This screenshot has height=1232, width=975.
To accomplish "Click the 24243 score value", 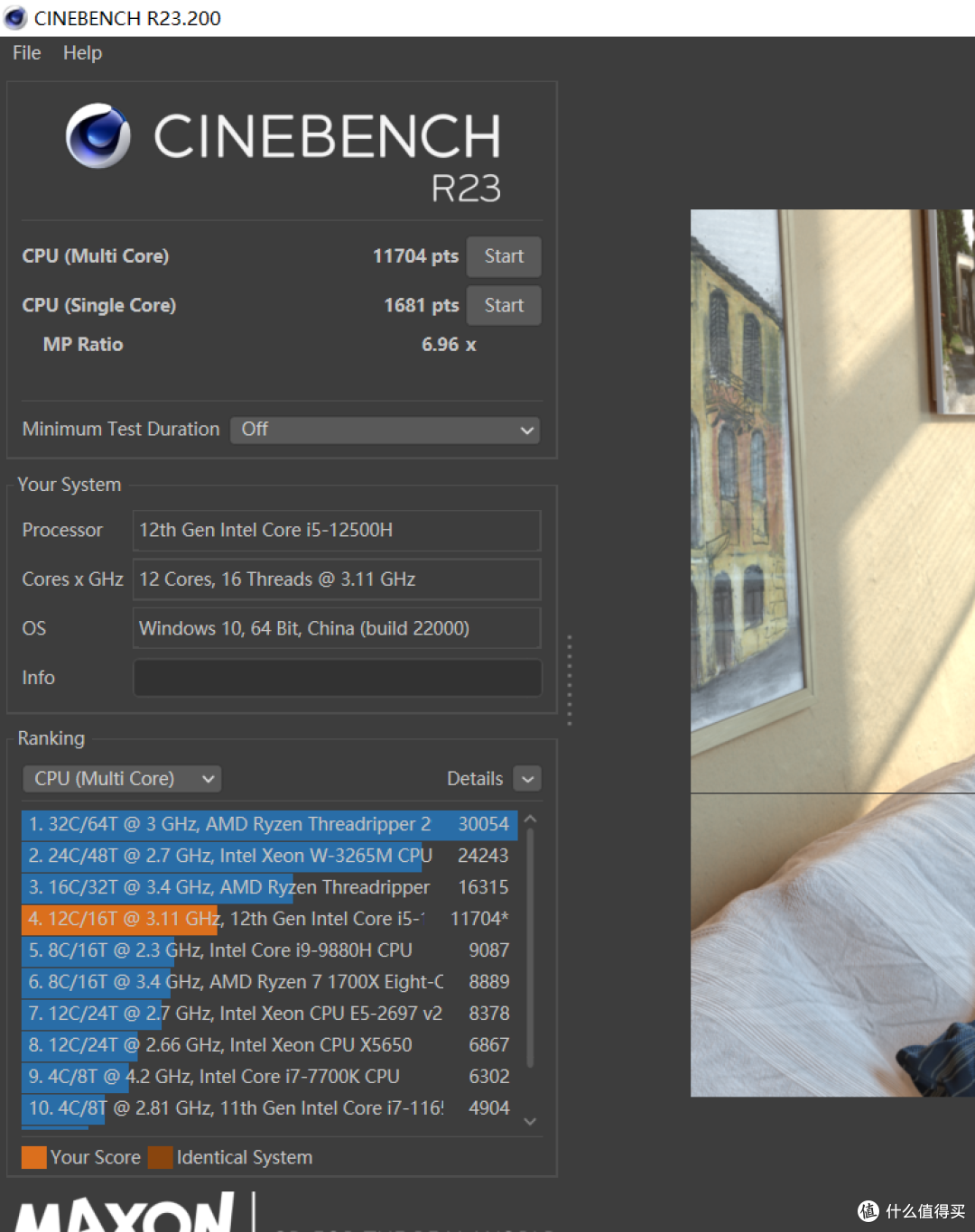I will pyautogui.click(x=483, y=856).
